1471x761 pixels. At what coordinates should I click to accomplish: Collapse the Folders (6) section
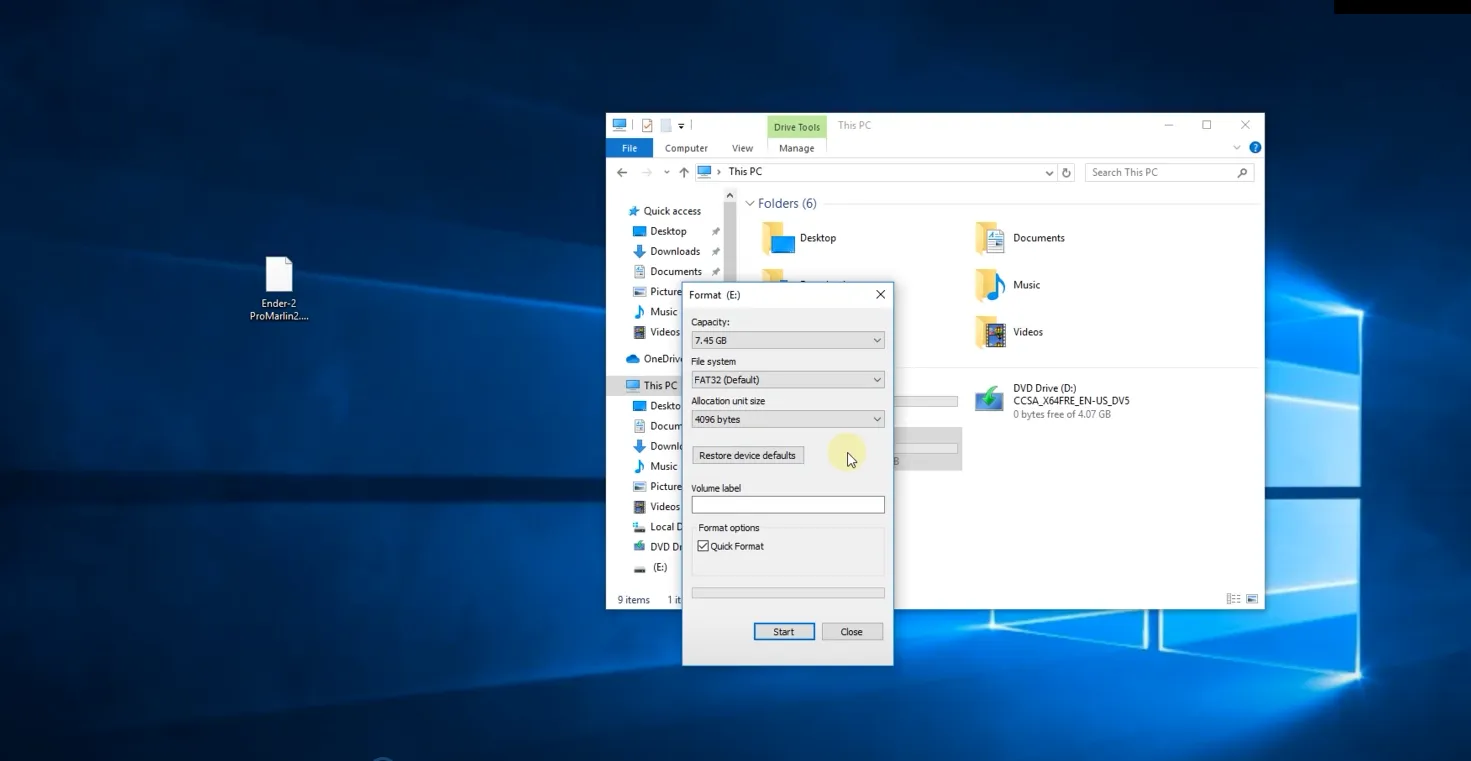pos(750,204)
